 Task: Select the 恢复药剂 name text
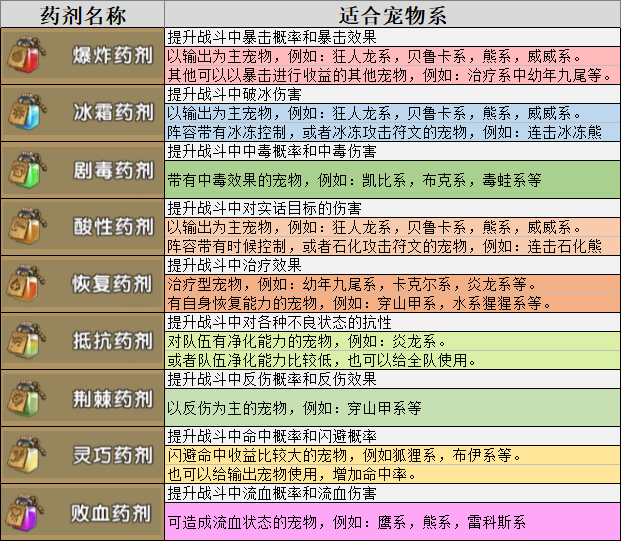click(x=112, y=285)
